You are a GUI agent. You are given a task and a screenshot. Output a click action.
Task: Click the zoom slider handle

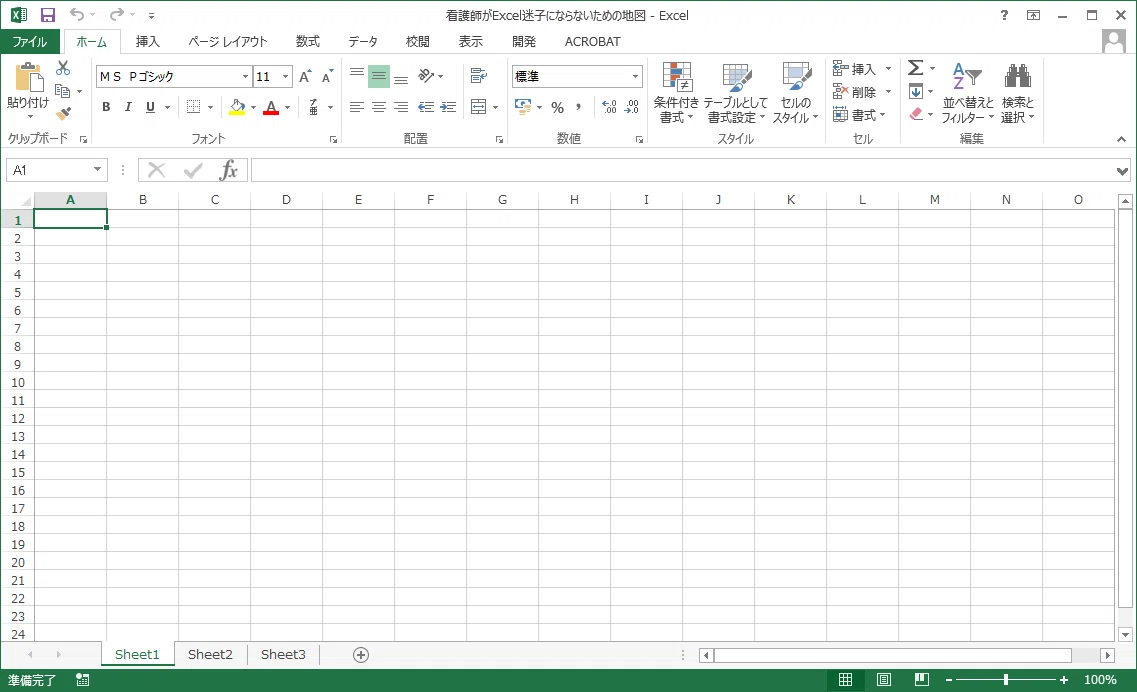1006,680
